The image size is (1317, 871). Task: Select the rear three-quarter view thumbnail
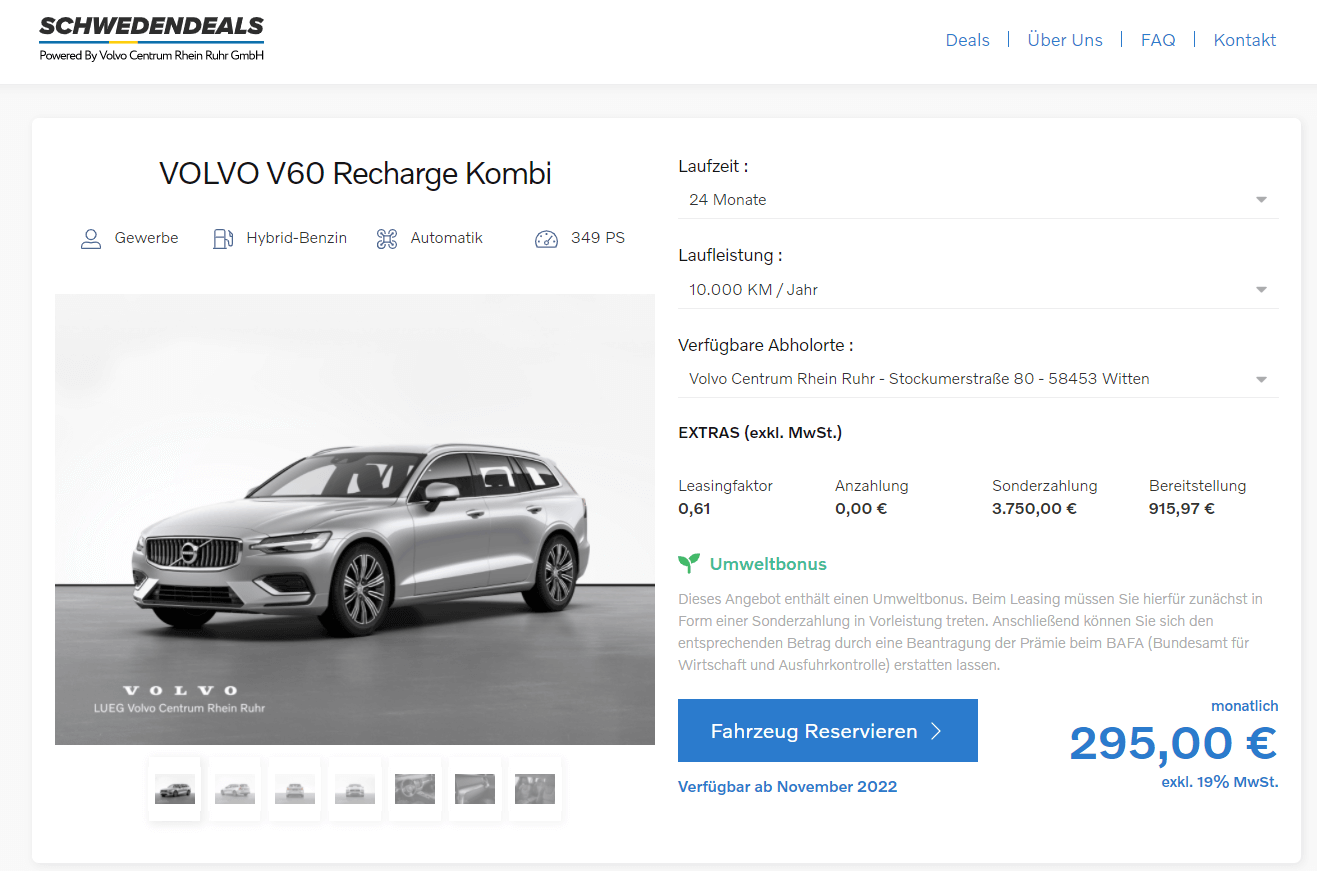(235, 790)
